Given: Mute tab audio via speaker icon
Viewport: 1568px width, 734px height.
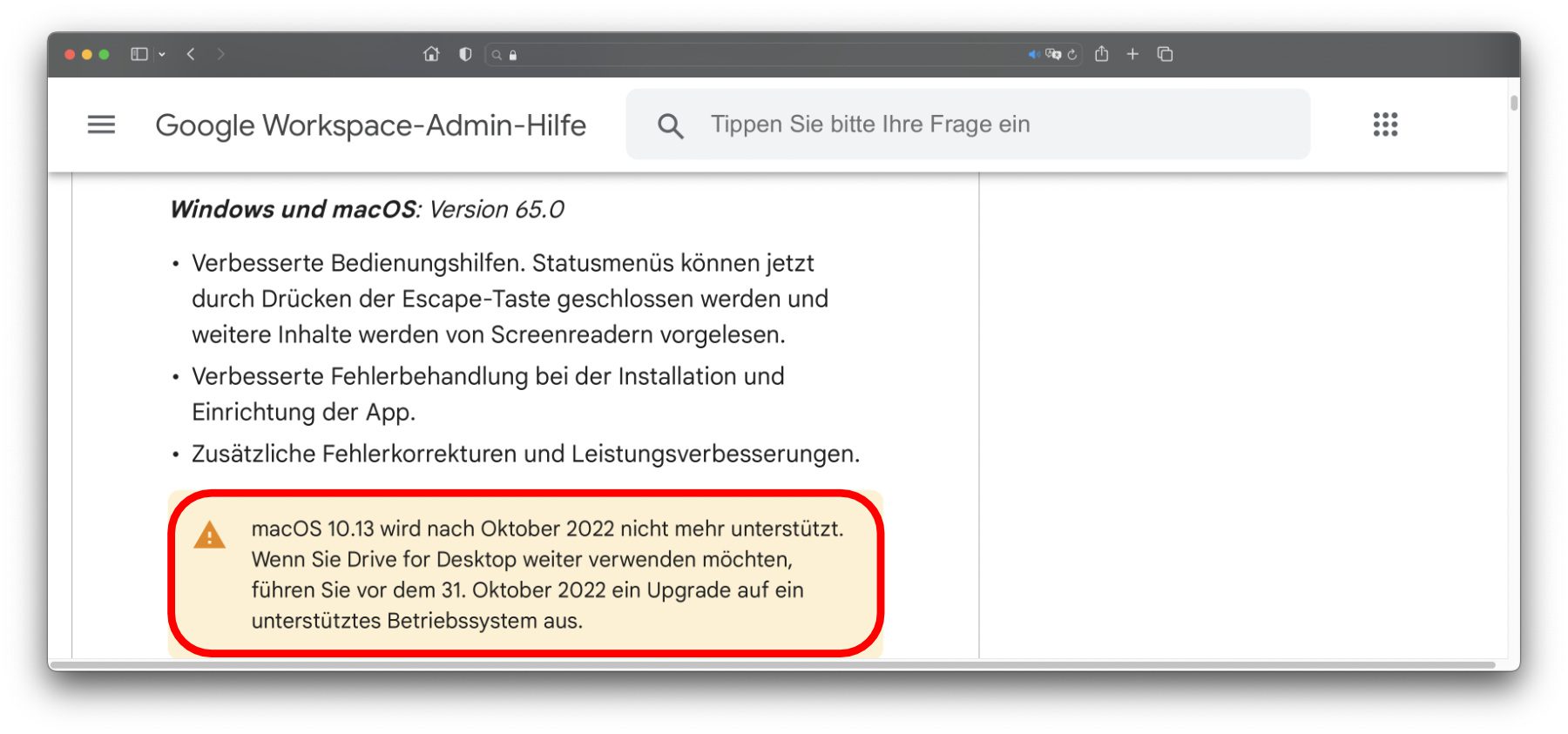Looking at the screenshot, I should pyautogui.click(x=1033, y=54).
